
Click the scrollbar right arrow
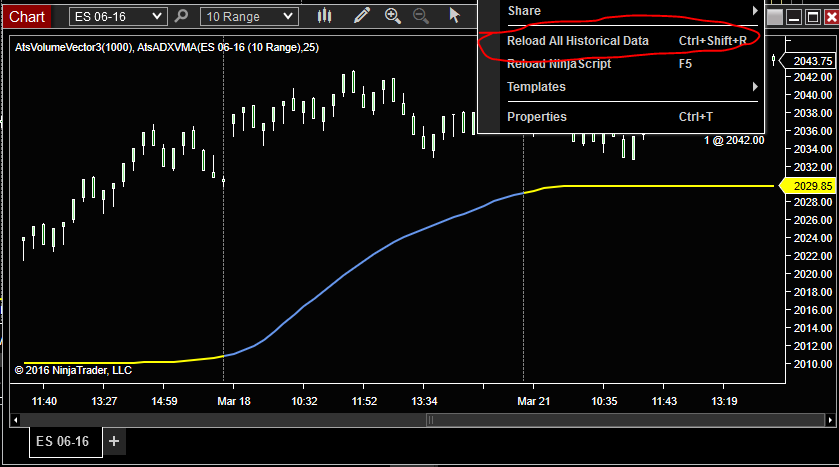pos(830,420)
